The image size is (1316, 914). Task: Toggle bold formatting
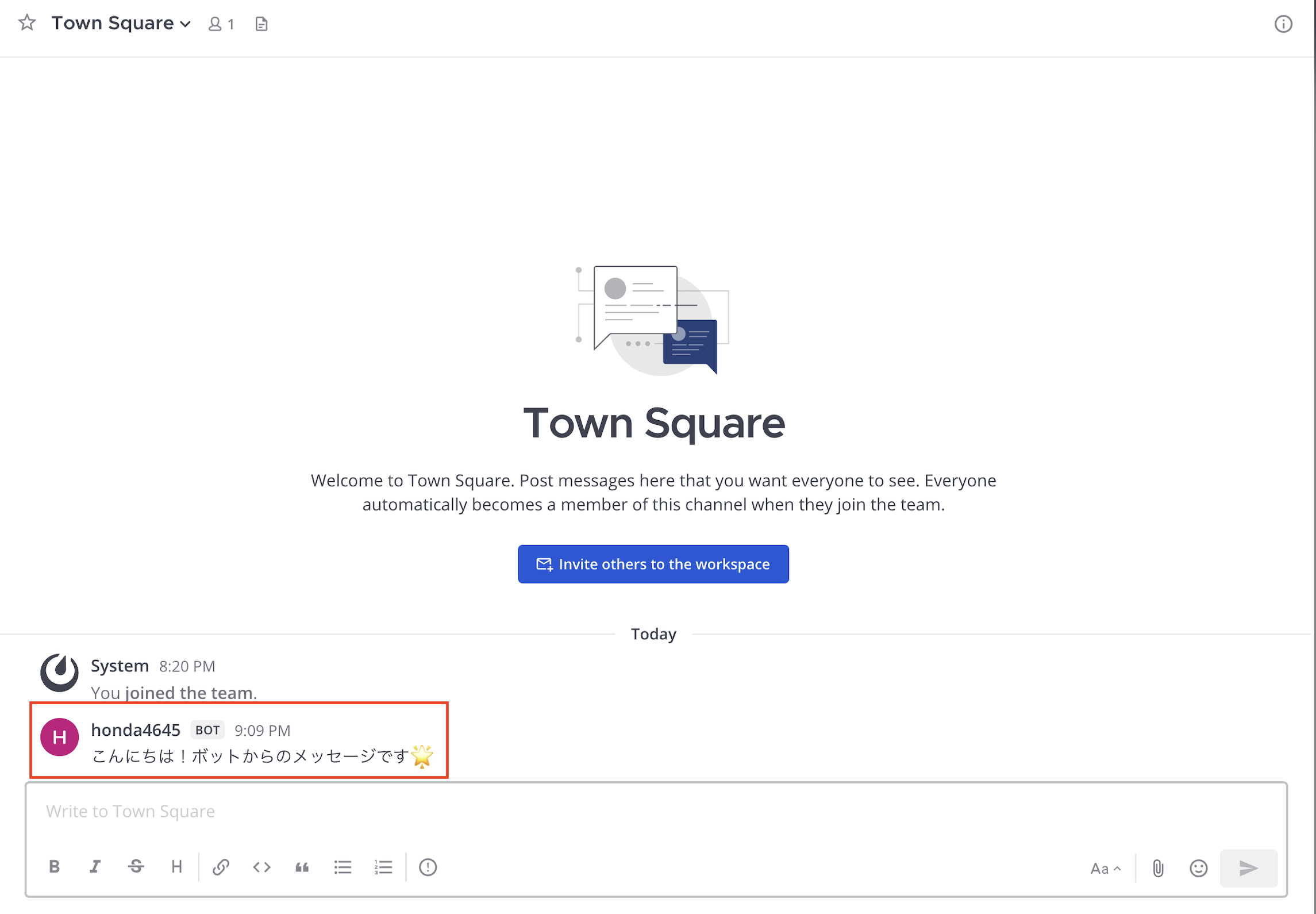click(55, 867)
